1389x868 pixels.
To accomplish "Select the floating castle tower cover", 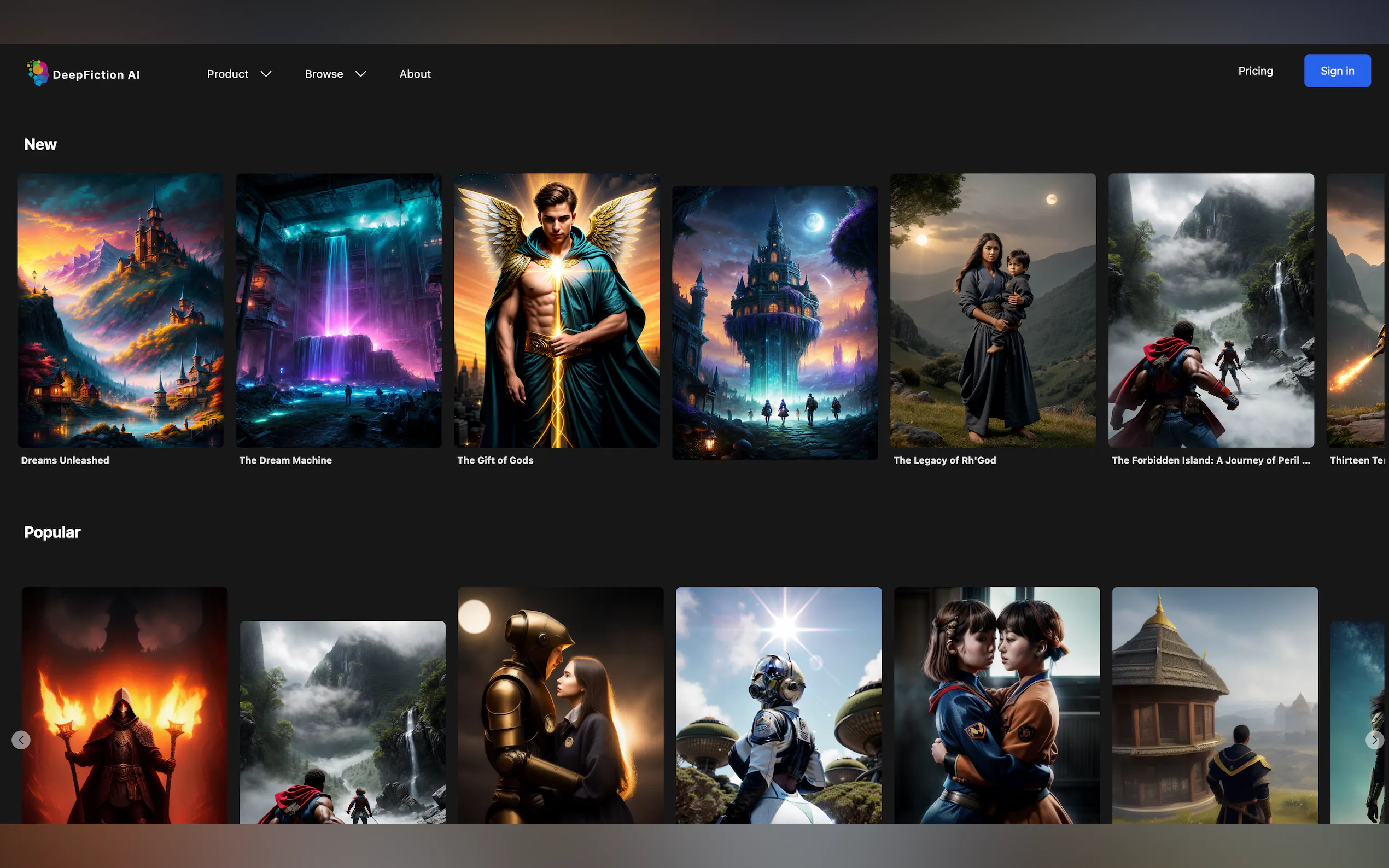I will 774,322.
